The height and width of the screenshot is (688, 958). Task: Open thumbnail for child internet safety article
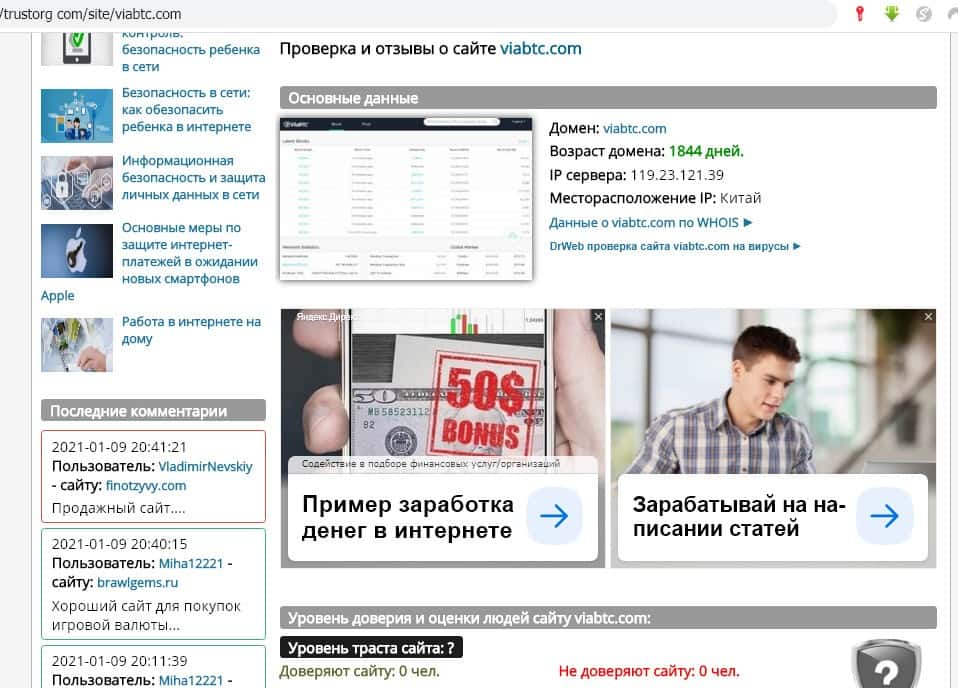pos(77,115)
